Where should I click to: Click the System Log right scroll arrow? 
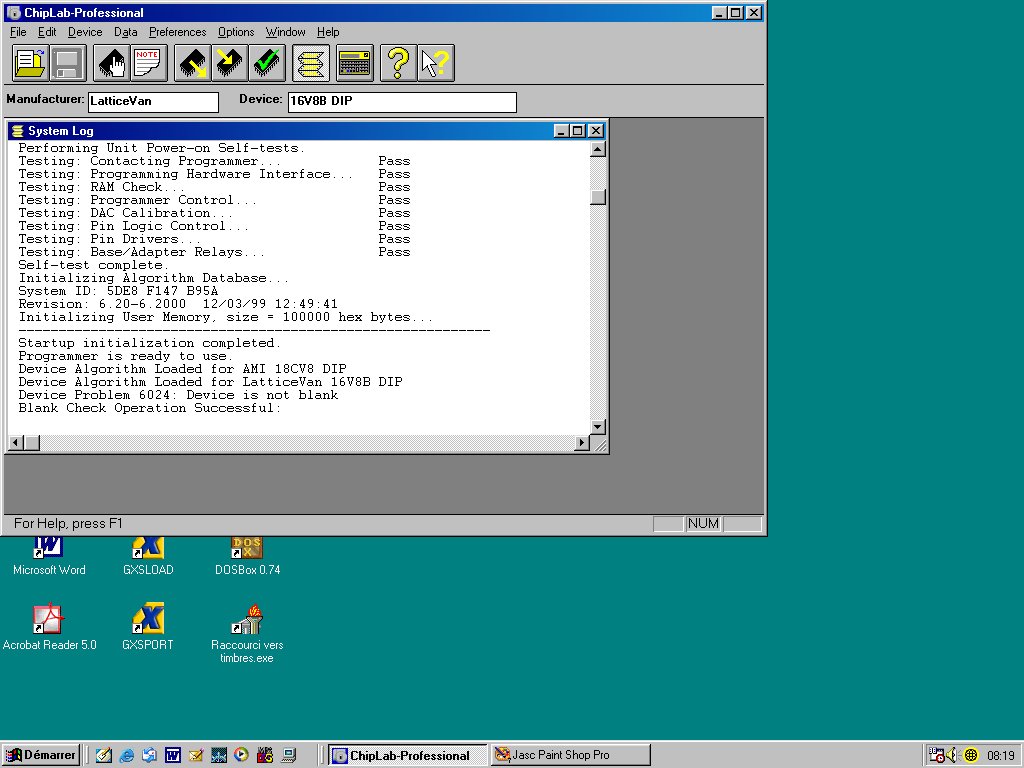point(581,443)
